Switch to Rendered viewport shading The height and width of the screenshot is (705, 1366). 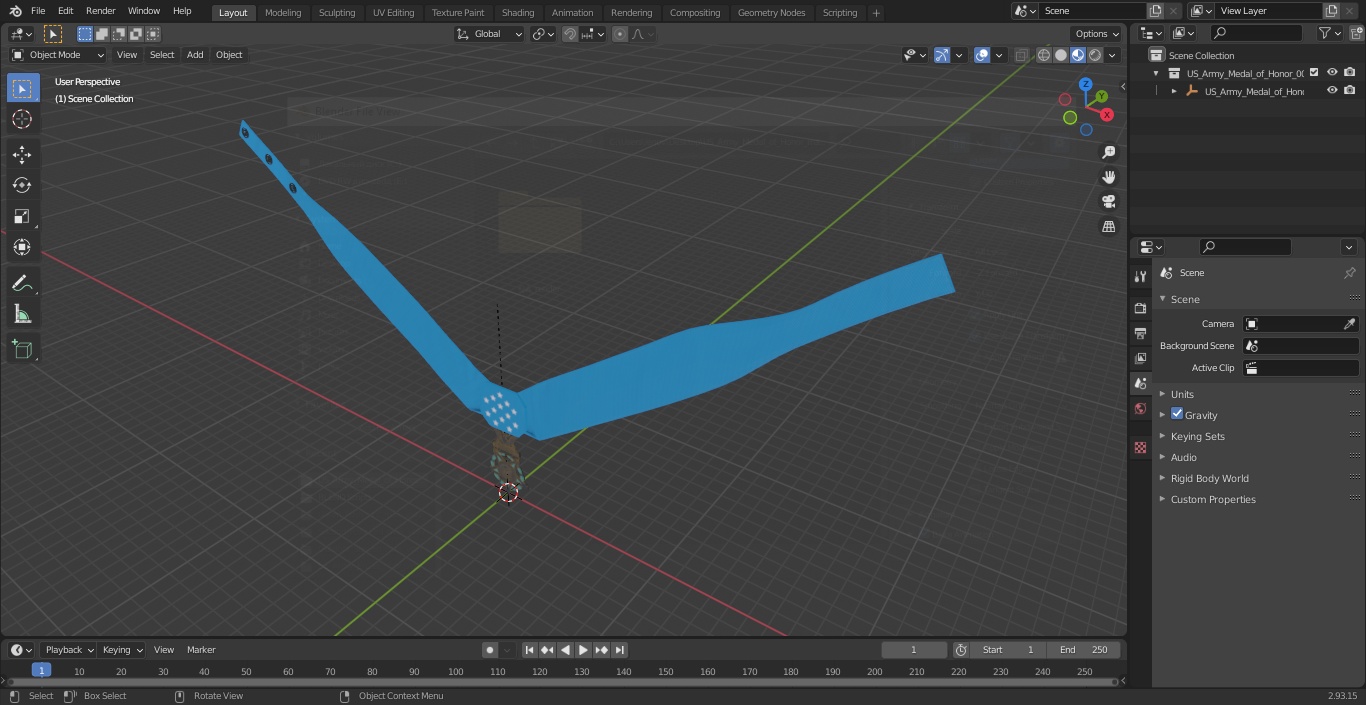tap(1095, 55)
